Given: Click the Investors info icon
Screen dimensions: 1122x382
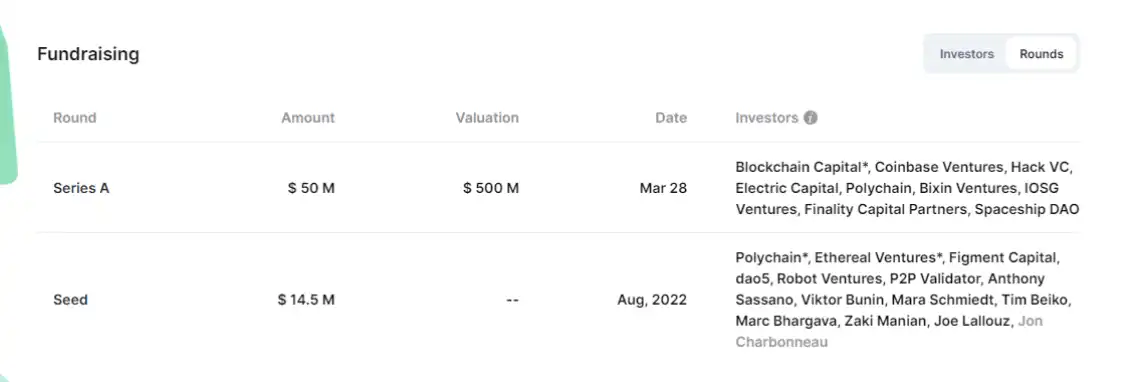Looking at the screenshot, I should (810, 118).
